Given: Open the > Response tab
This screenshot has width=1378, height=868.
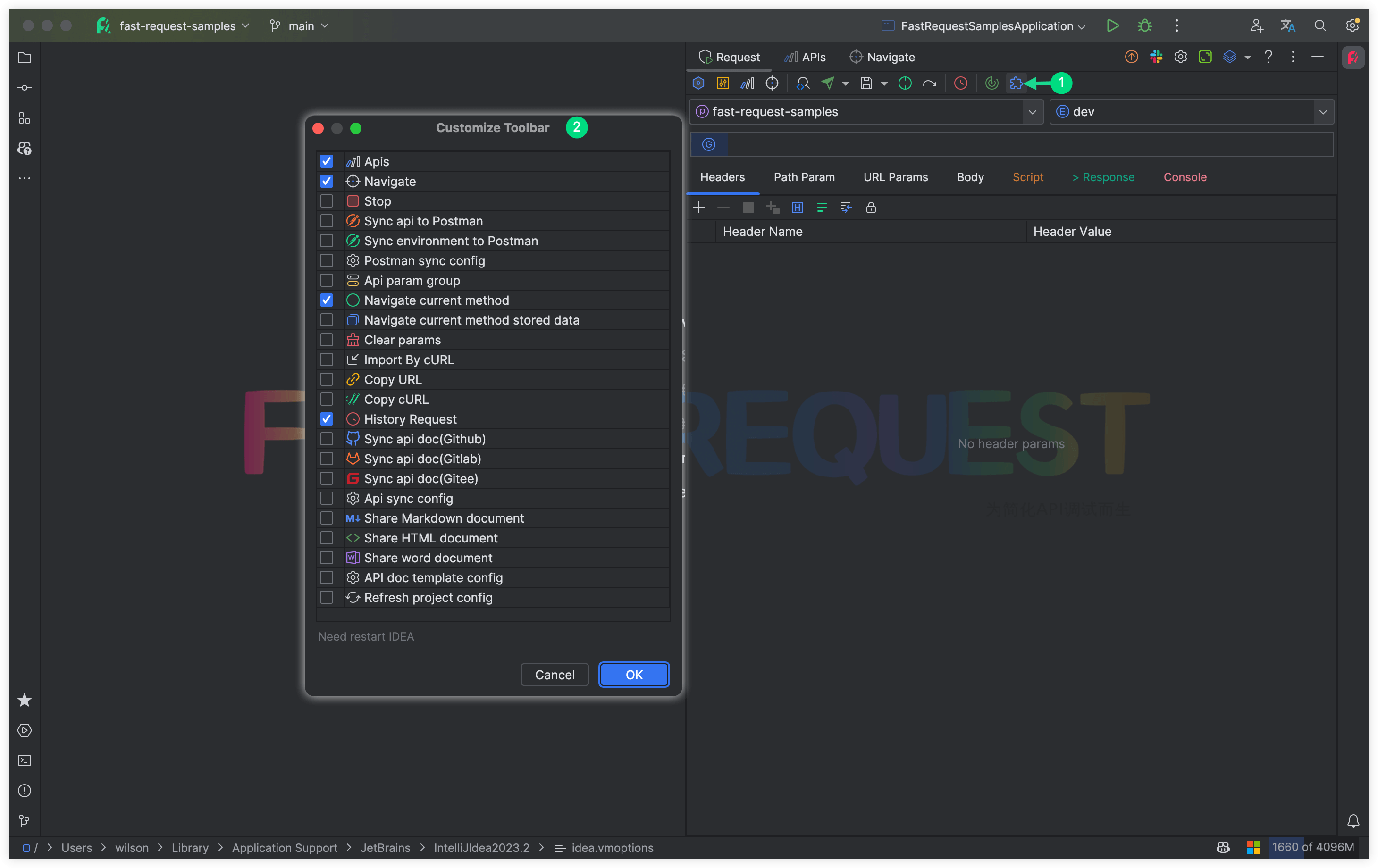Looking at the screenshot, I should tap(1103, 177).
